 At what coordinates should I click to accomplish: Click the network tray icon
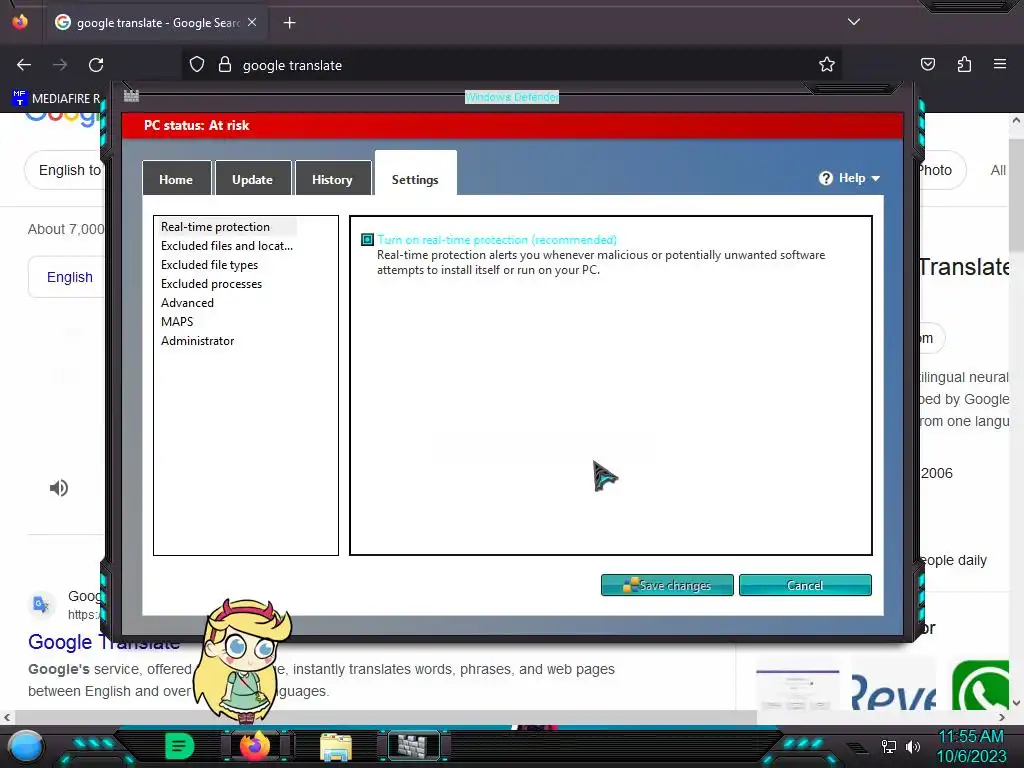[x=889, y=746]
